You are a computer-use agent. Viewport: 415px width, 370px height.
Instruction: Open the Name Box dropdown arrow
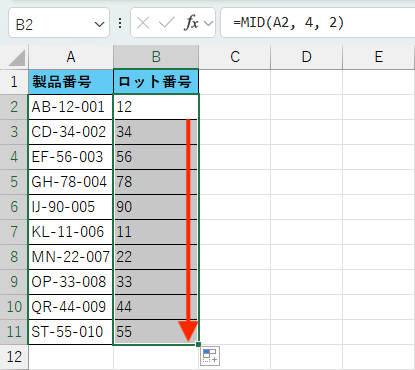point(99,24)
